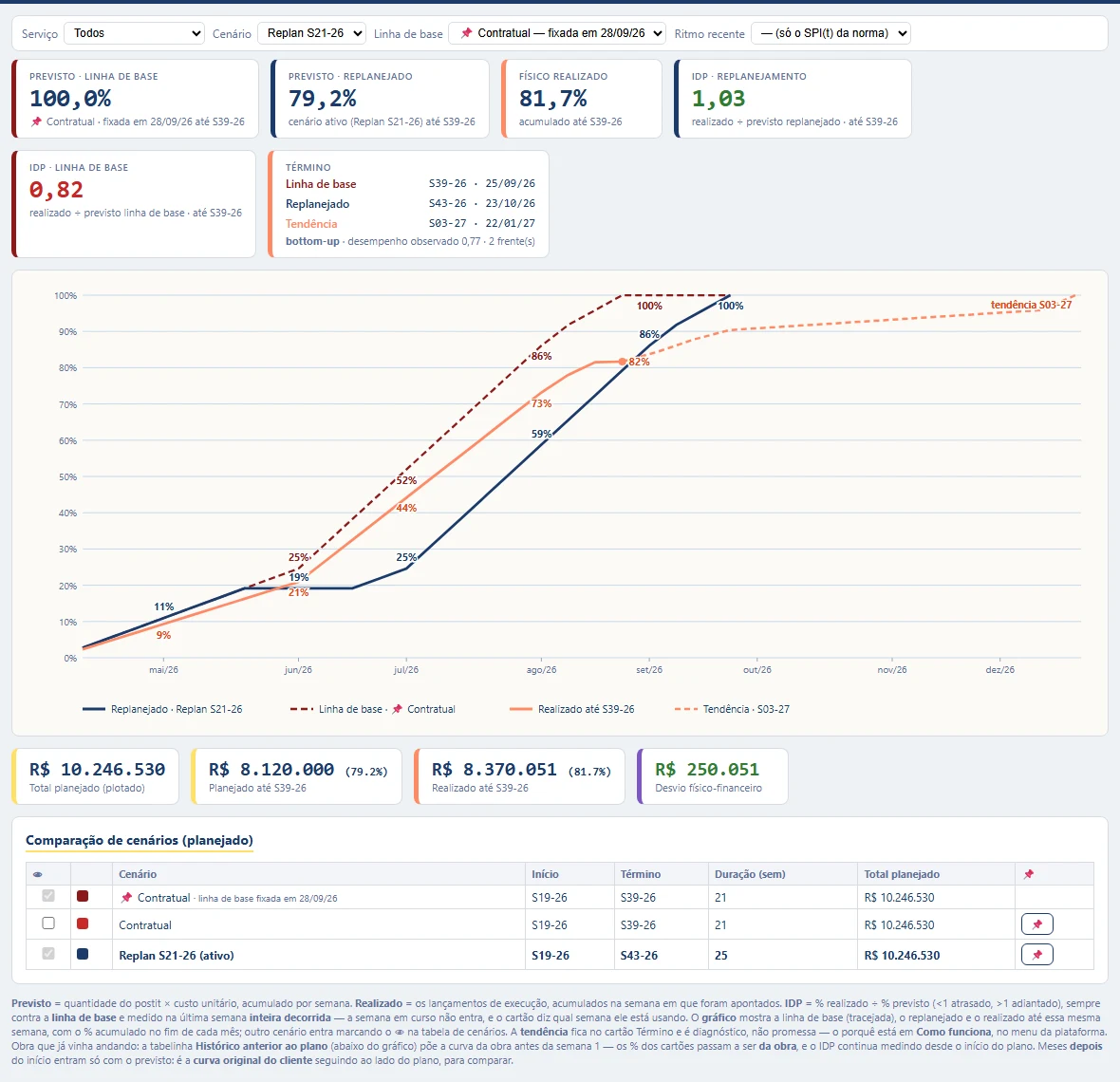Click the Duração (sem) column header
This screenshot has height=1082, width=1120.
coord(750,874)
